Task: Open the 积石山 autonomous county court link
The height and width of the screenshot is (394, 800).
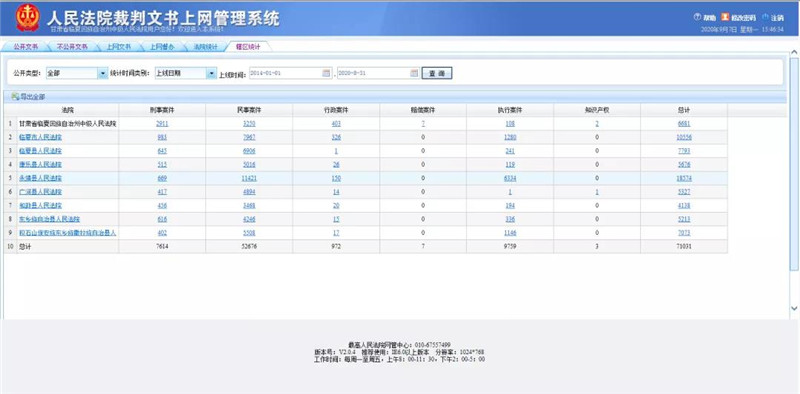Action: point(68,233)
